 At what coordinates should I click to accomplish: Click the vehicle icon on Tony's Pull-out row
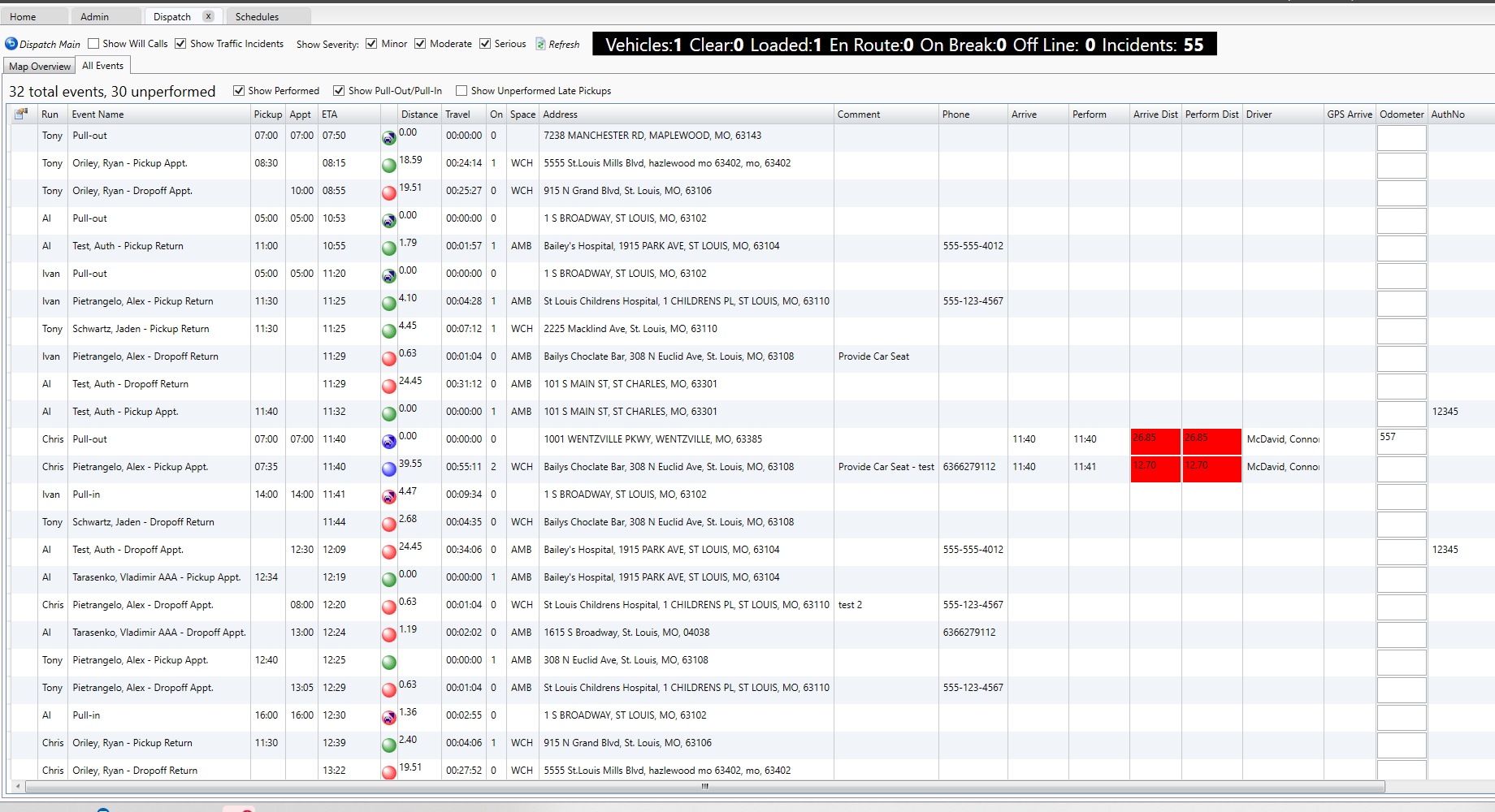[x=389, y=138]
